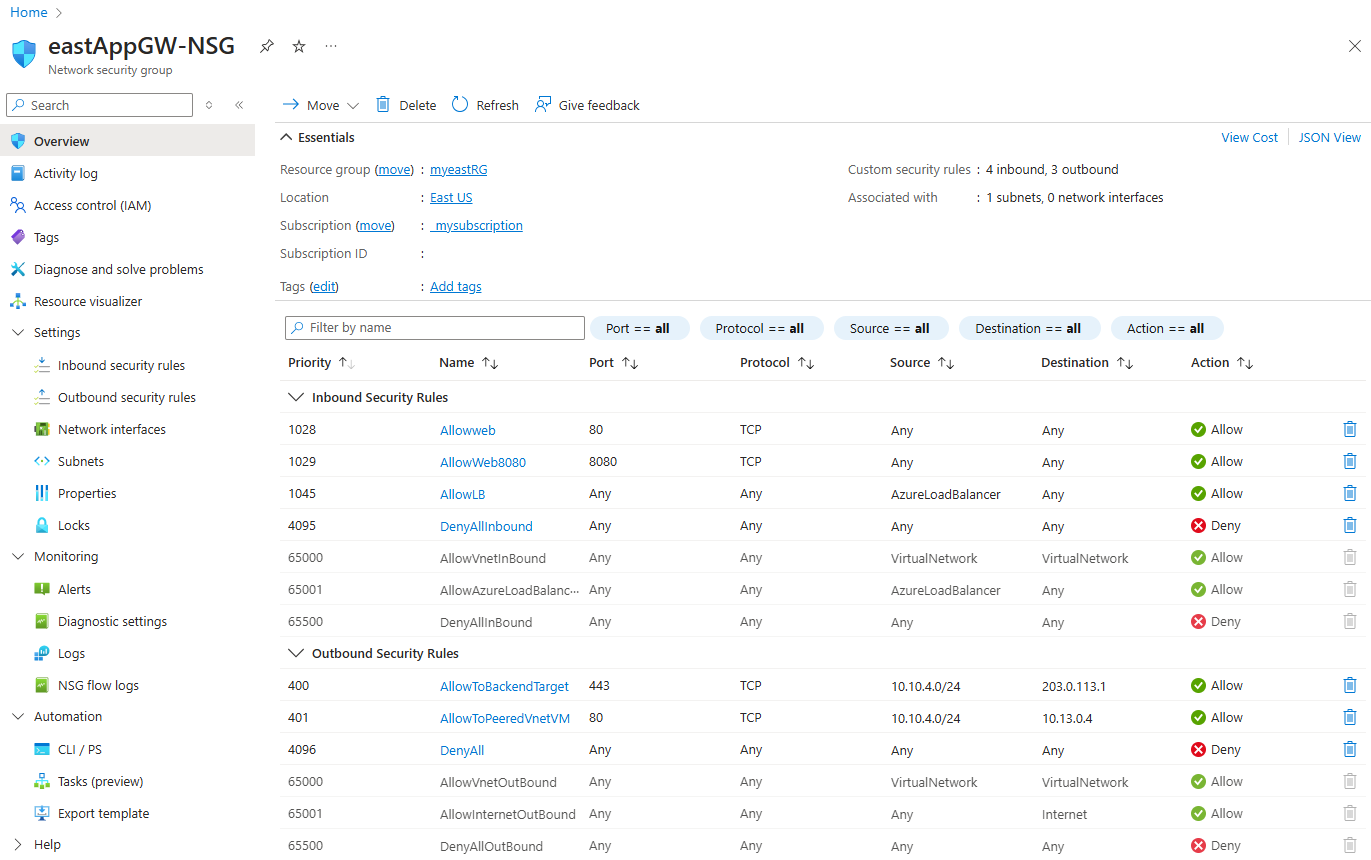Open the myeastRG resource group link
Viewport: 1371px width, 860px height.
pos(458,170)
